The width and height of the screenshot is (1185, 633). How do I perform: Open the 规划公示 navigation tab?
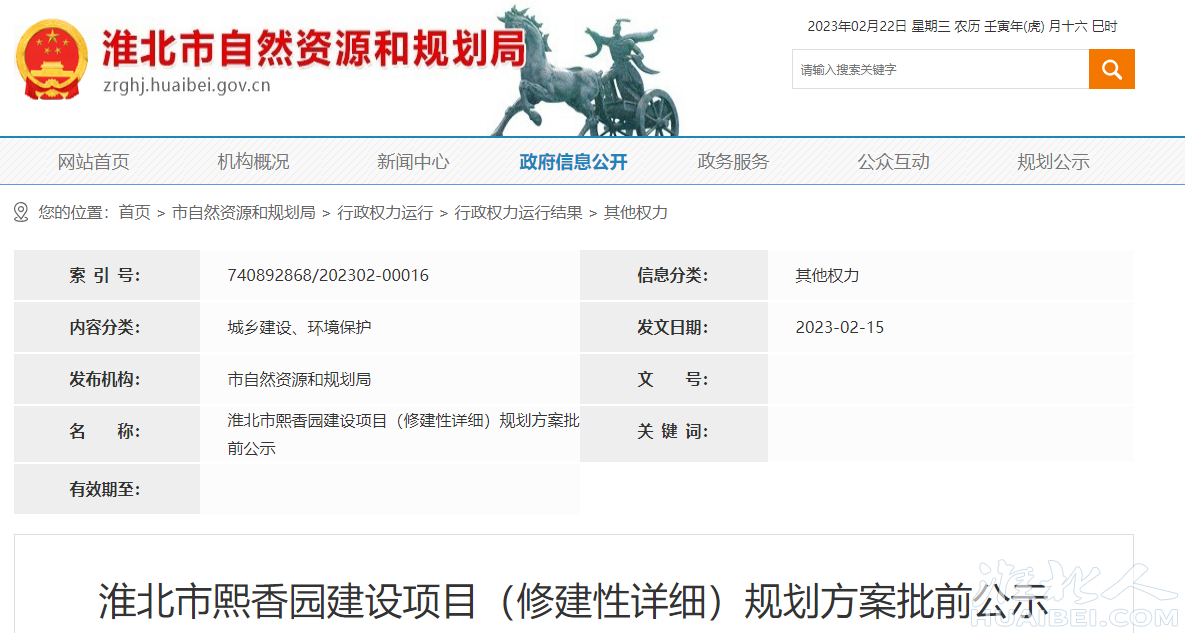pyautogui.click(x=1053, y=162)
